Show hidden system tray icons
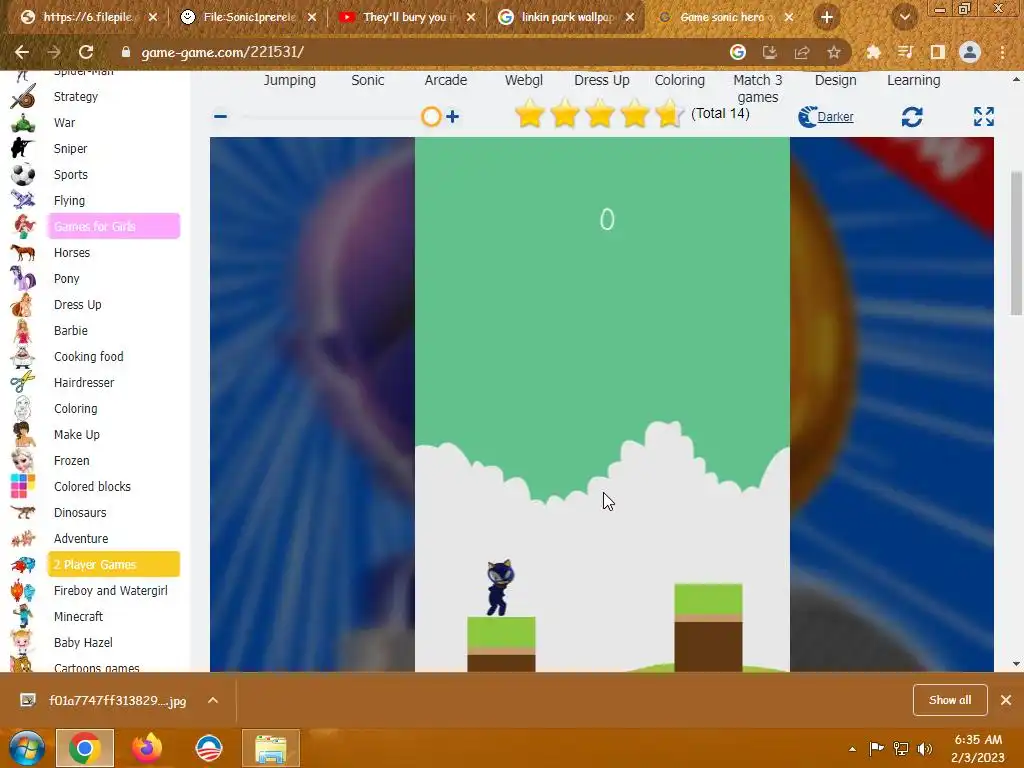 click(x=852, y=749)
